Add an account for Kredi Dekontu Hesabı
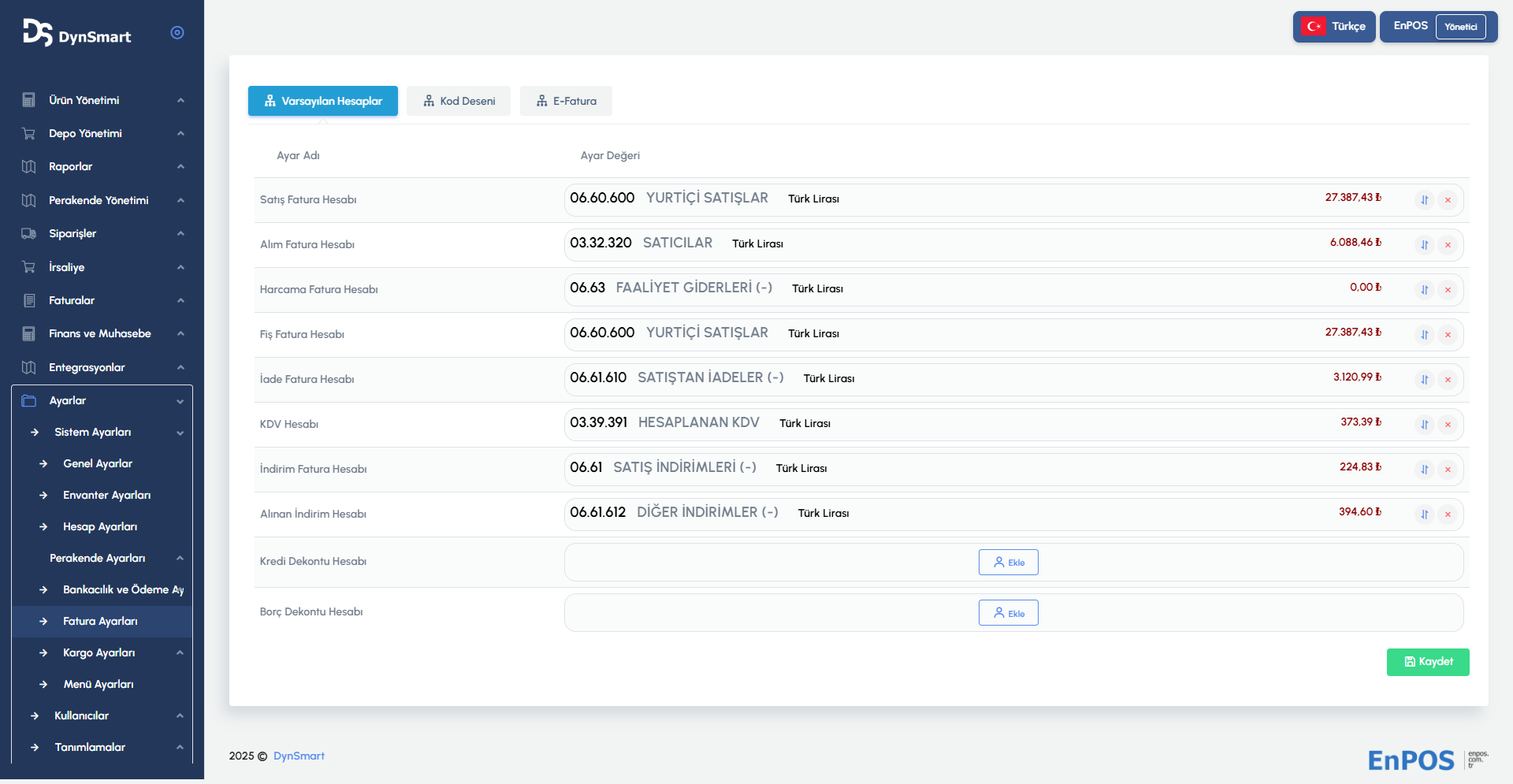 (1008, 563)
